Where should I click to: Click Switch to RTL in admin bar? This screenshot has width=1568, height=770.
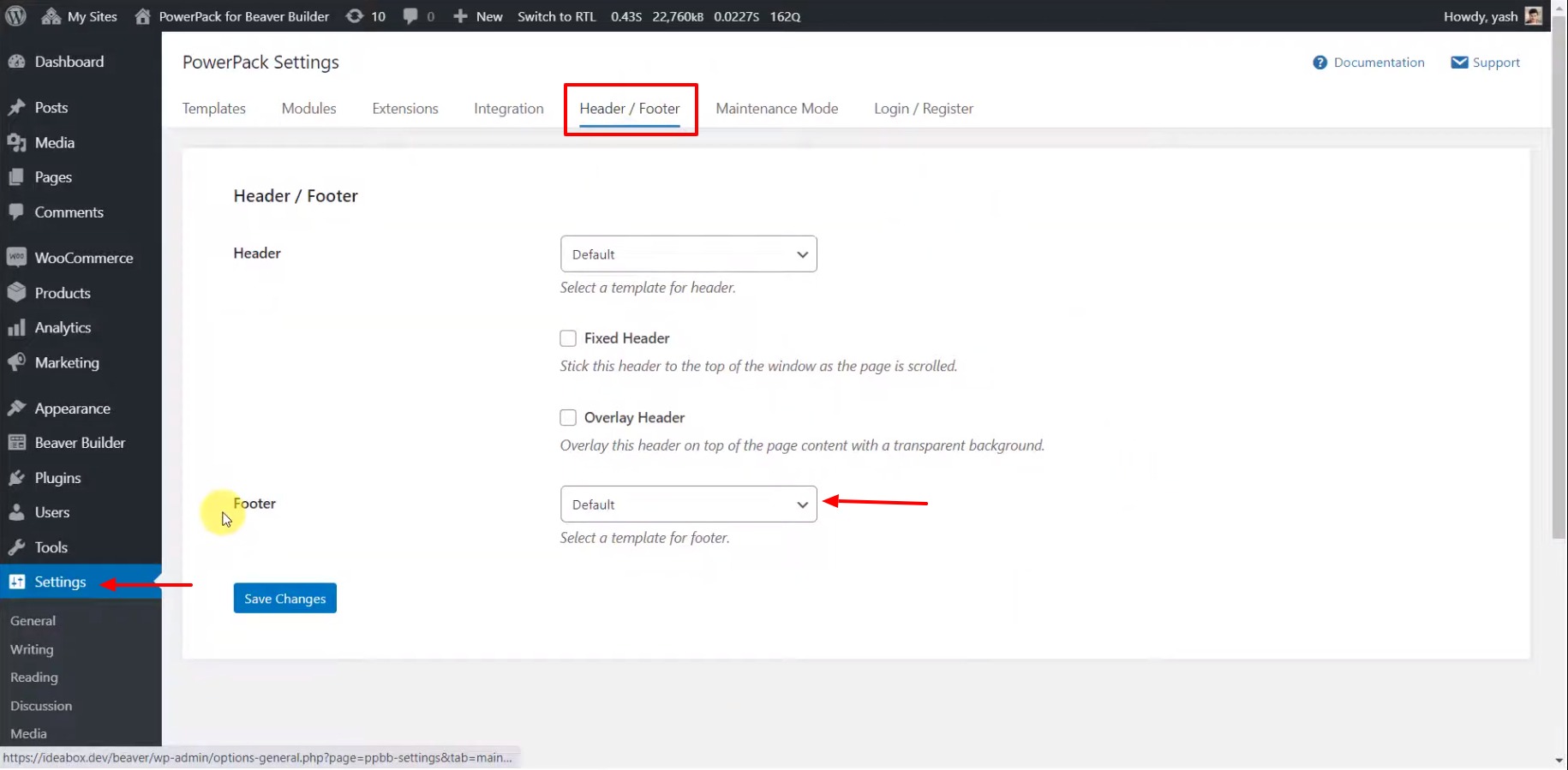click(556, 16)
